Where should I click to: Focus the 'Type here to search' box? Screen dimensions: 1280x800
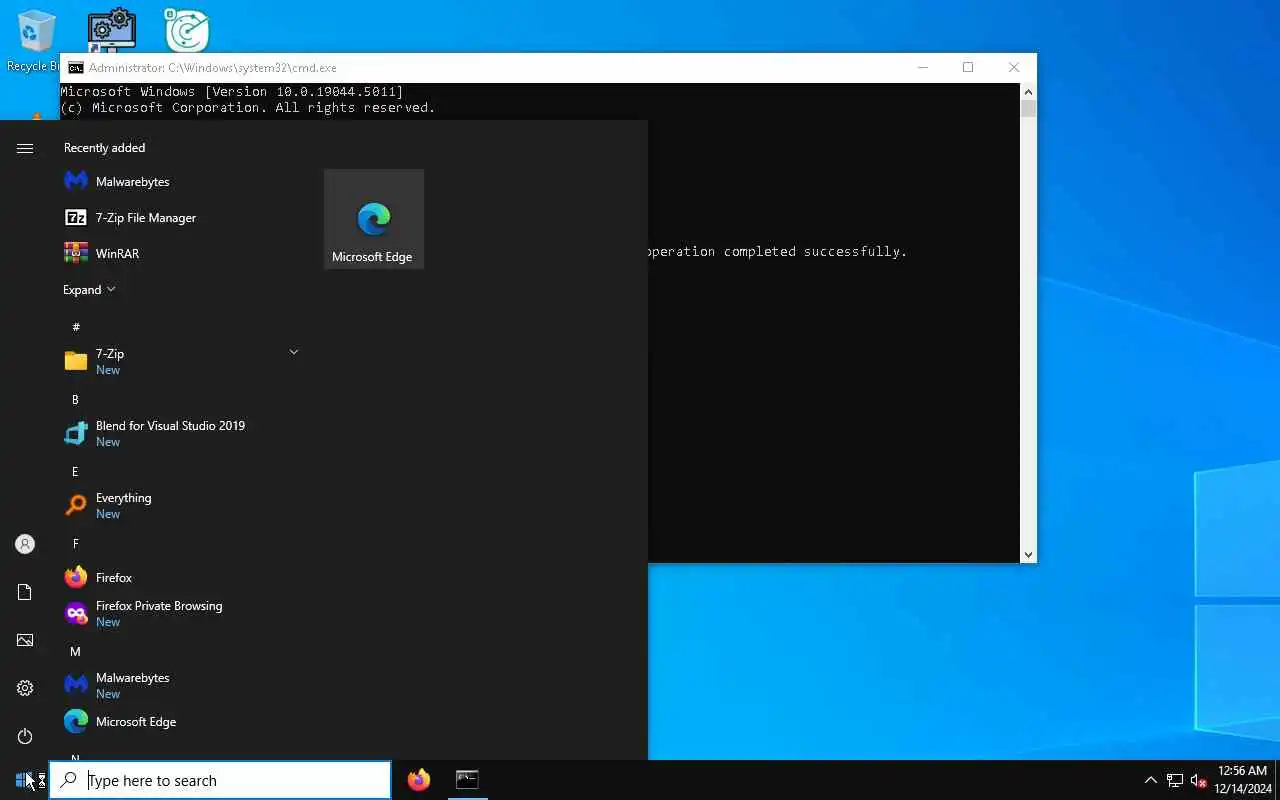click(x=220, y=780)
